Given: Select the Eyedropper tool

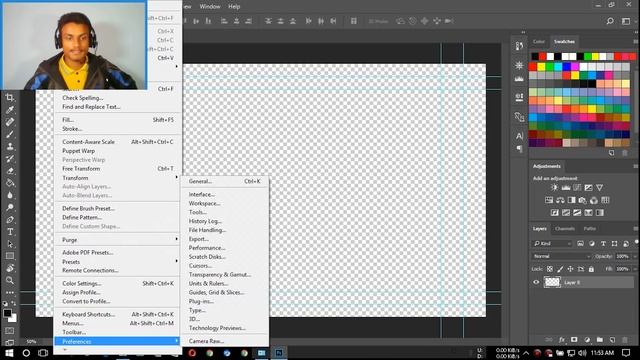Looking at the screenshot, I should [10, 109].
